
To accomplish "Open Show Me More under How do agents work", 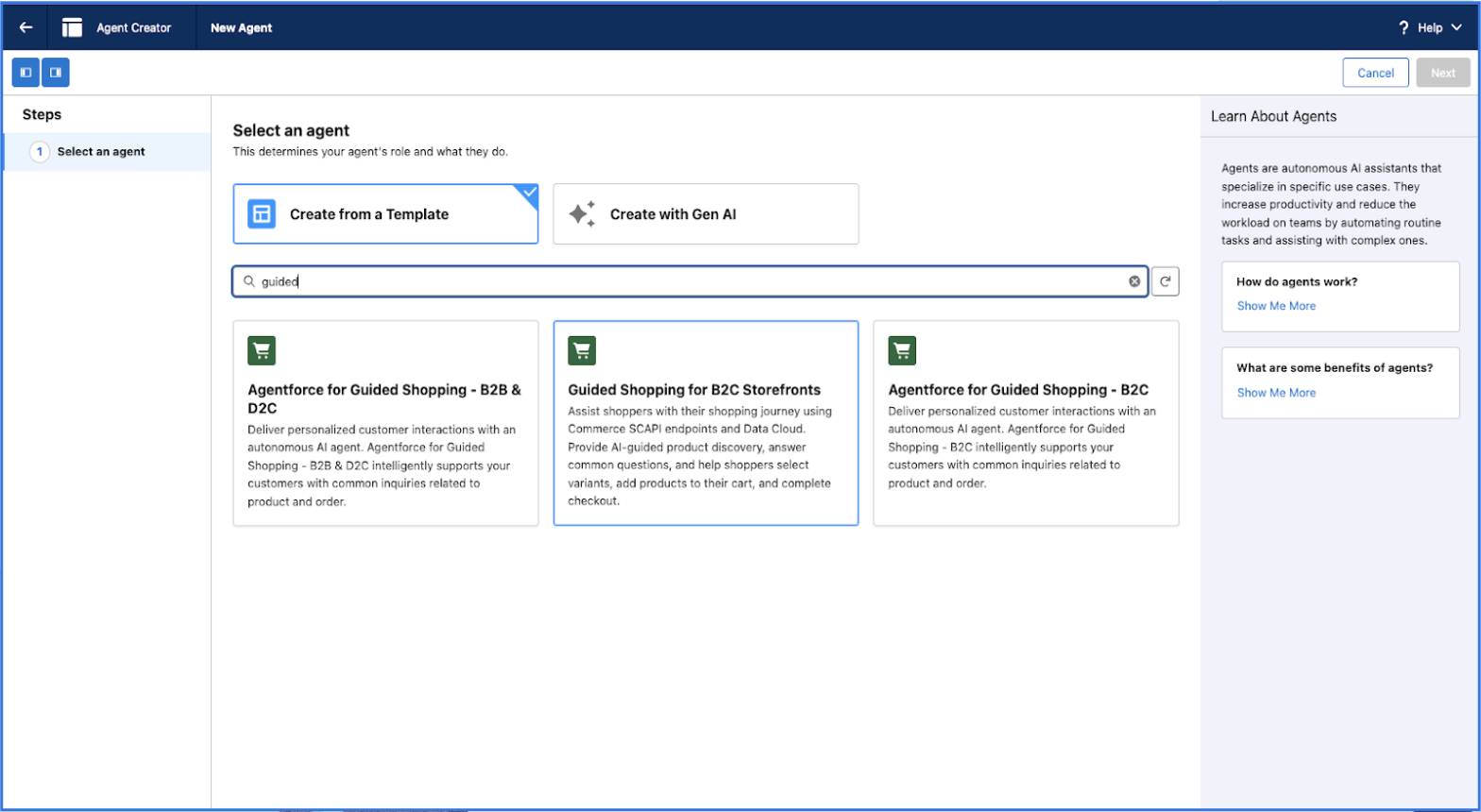I will pyautogui.click(x=1276, y=306).
